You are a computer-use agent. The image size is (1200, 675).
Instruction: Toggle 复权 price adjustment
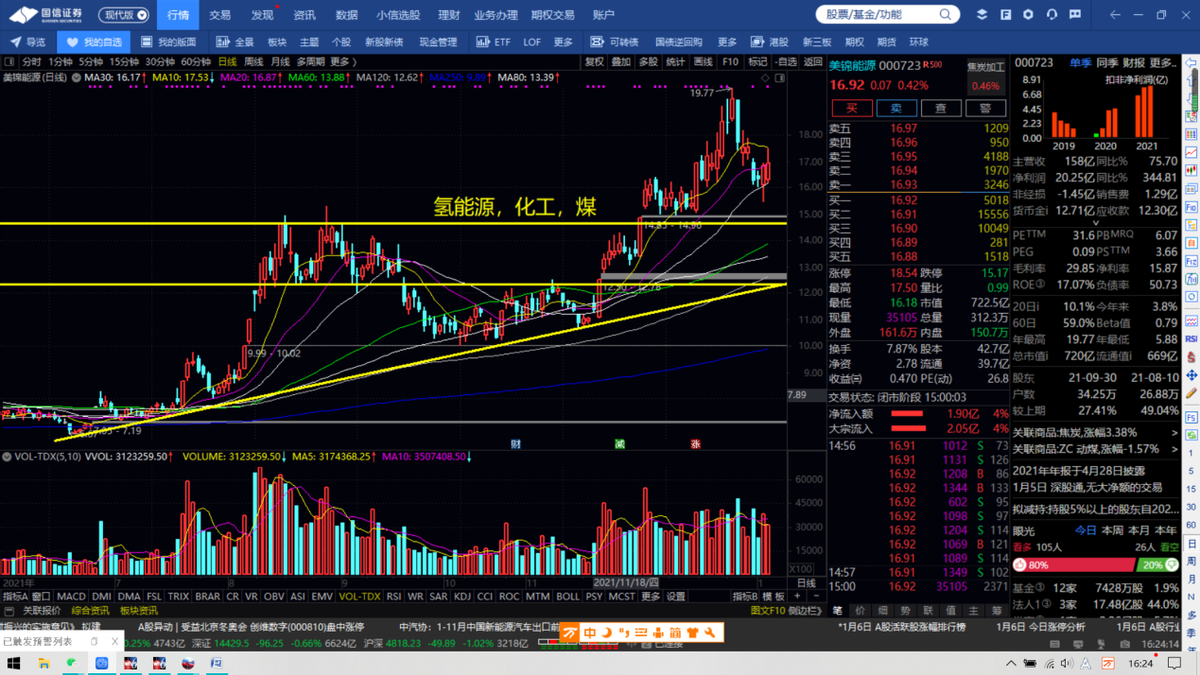pyautogui.click(x=594, y=62)
